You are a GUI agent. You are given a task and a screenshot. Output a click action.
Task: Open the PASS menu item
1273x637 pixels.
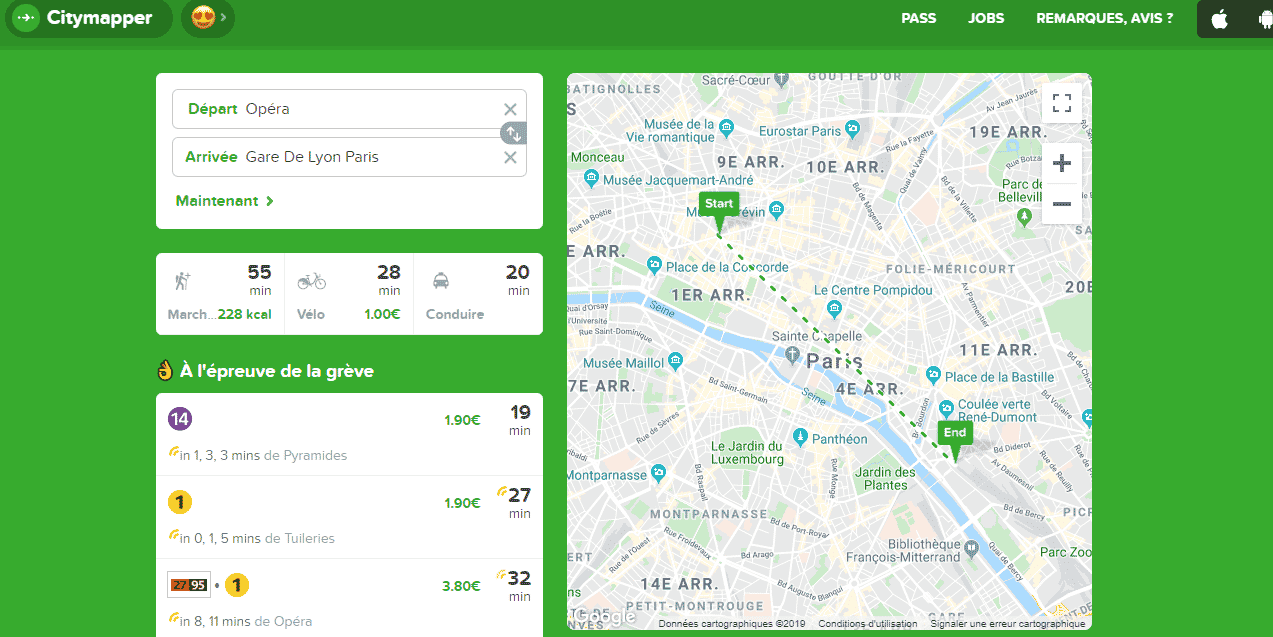[919, 18]
